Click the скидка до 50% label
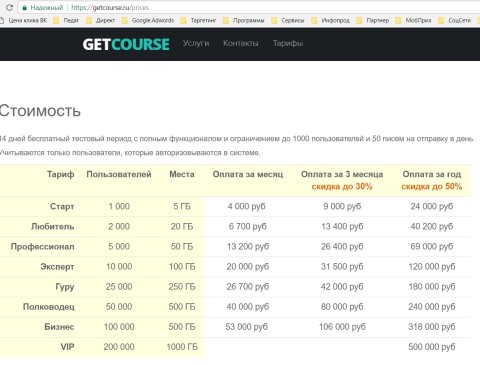The width and height of the screenshot is (480, 365). pyautogui.click(x=432, y=186)
